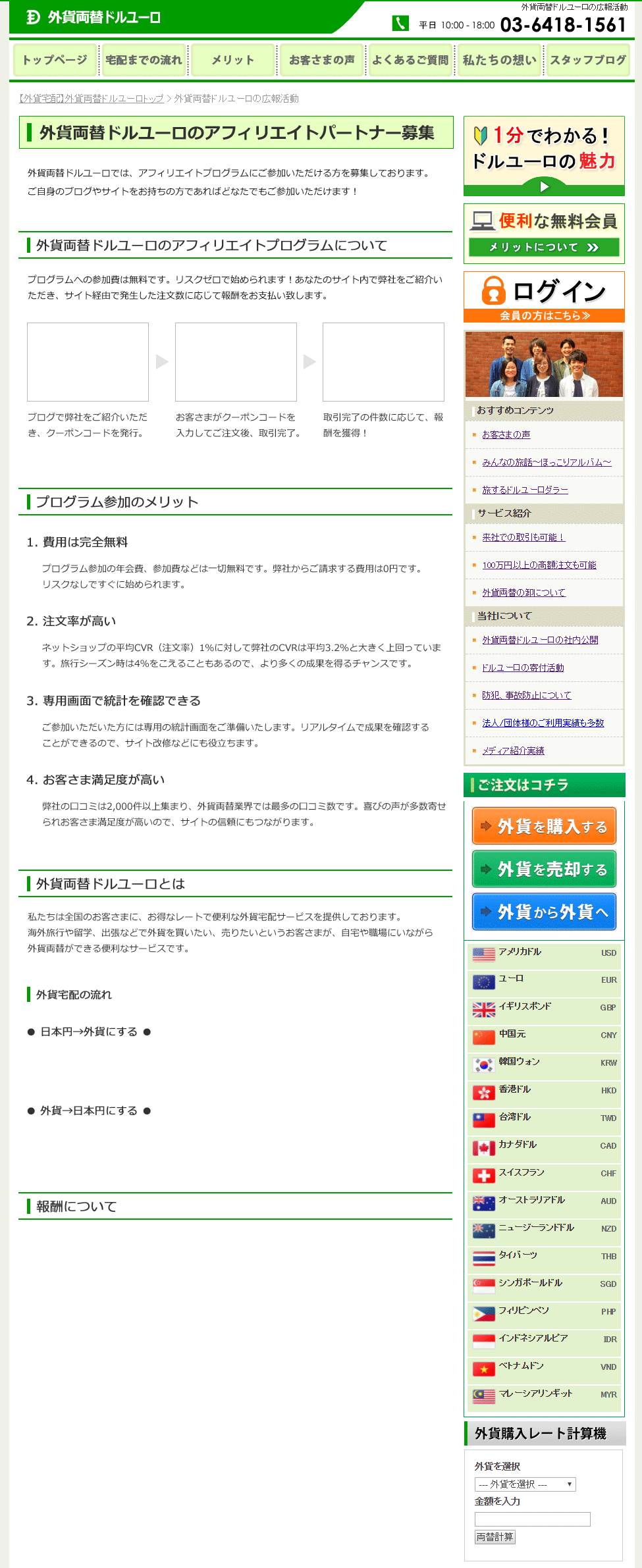
Task: Click the Swiss flag icon for CHF
Action: (483, 1176)
